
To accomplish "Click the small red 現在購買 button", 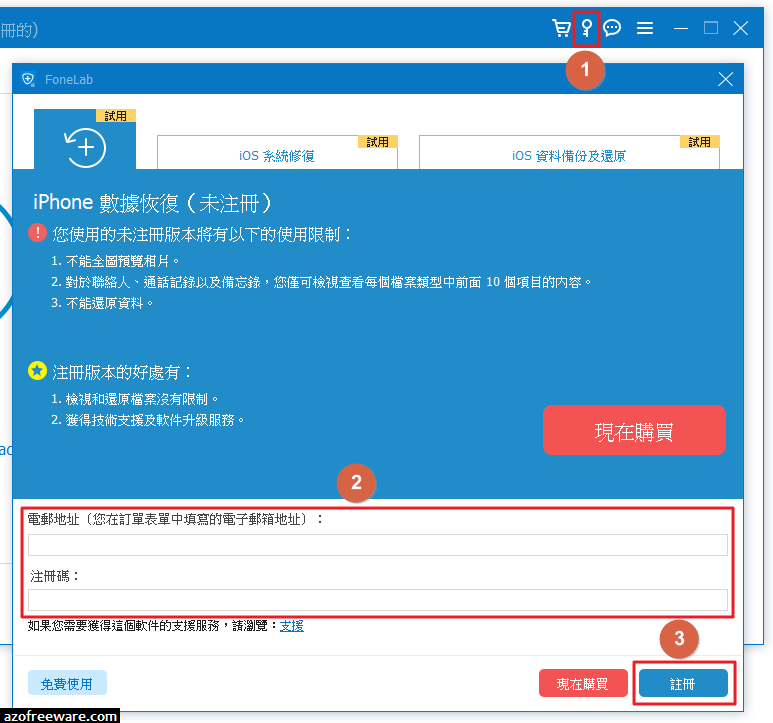I will 583,683.
